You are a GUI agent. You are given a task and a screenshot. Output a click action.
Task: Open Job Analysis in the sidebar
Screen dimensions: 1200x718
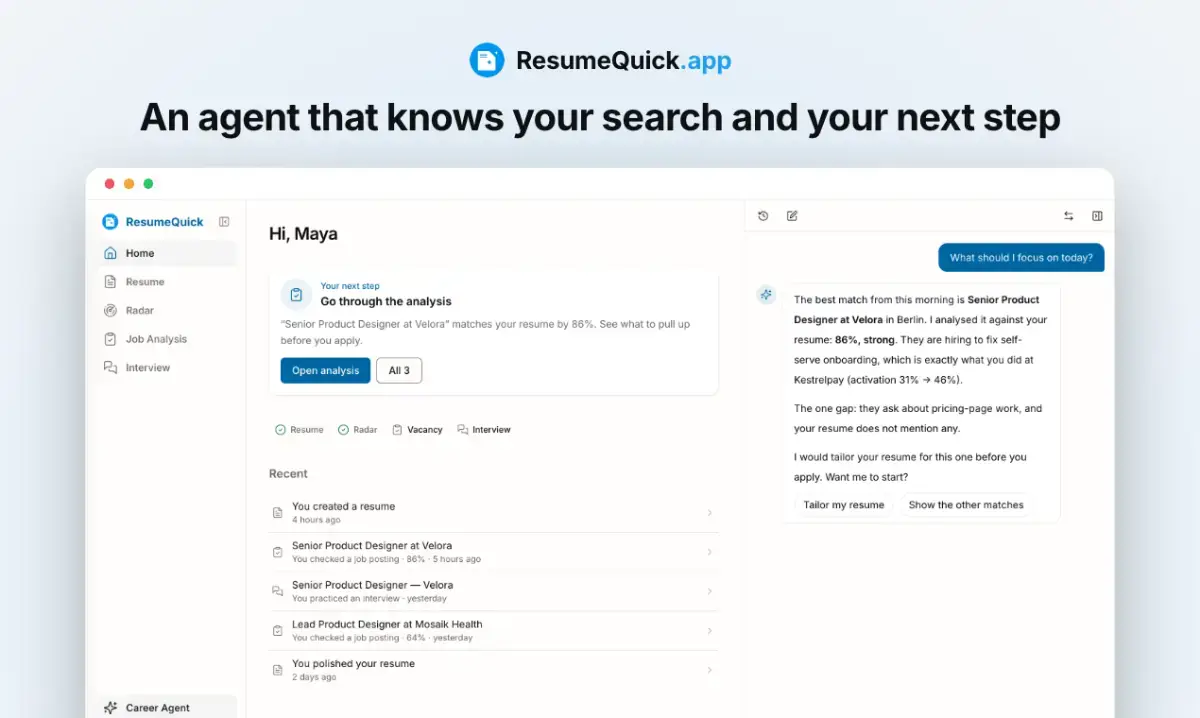click(x=168, y=339)
